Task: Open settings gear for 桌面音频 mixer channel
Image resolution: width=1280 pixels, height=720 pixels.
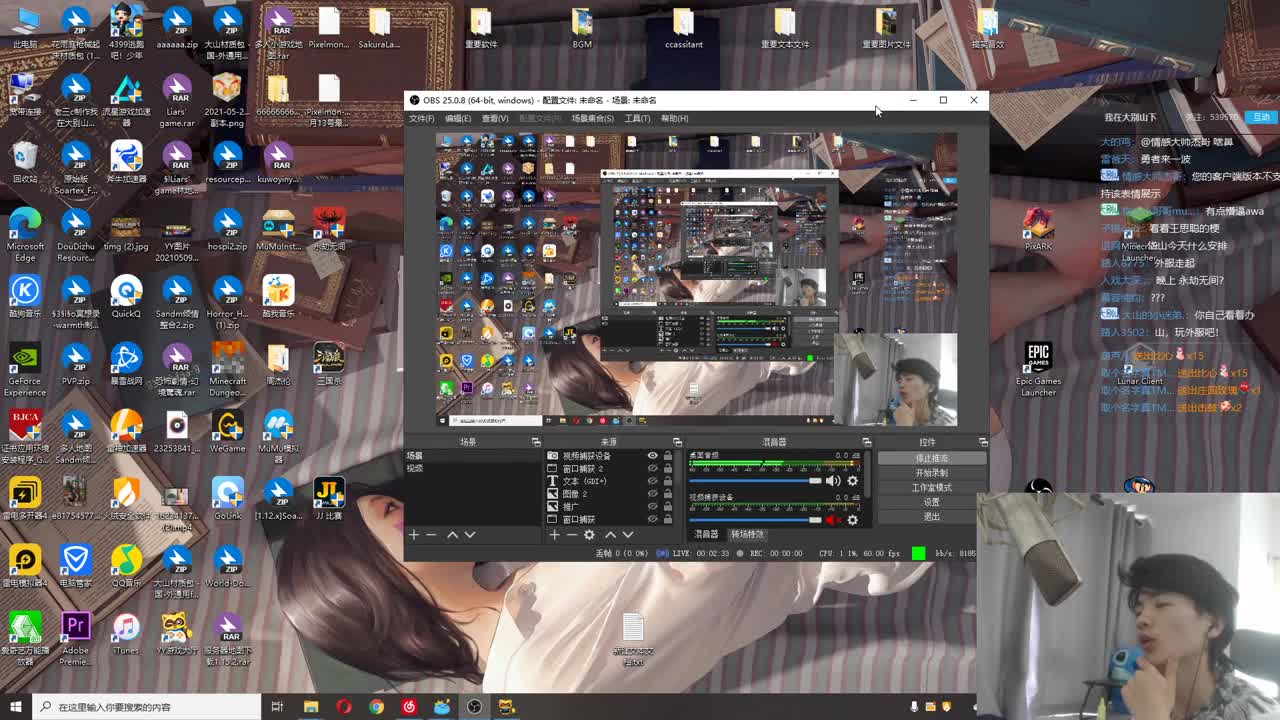Action: pyautogui.click(x=852, y=481)
